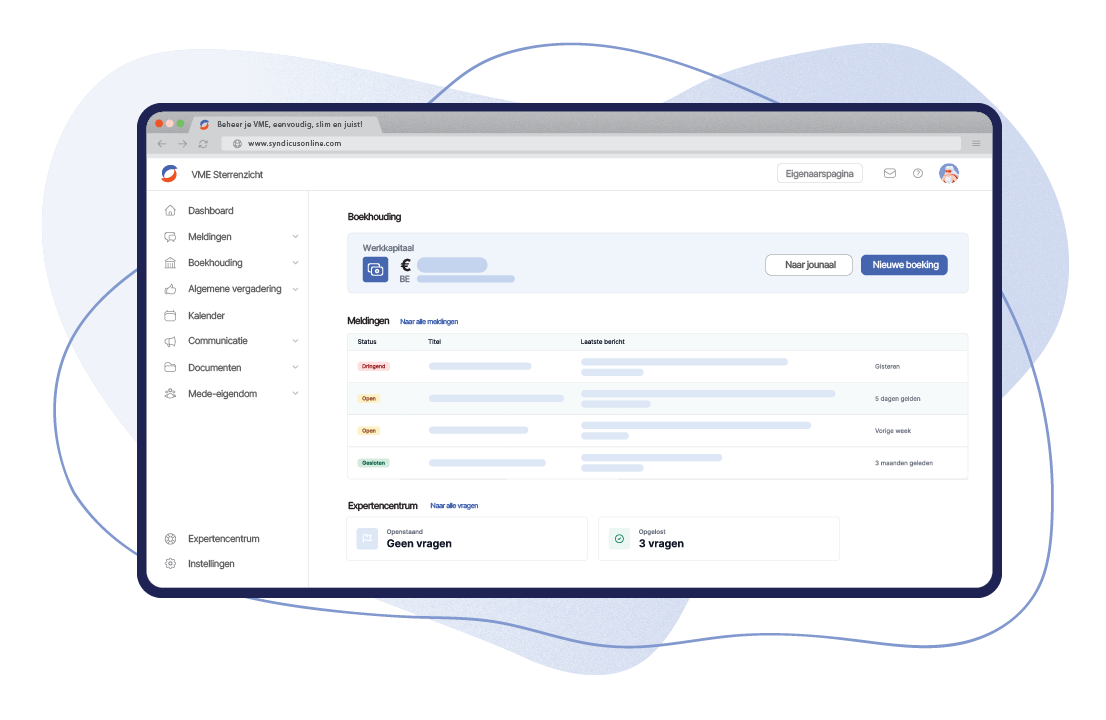Click the Eigenaarspagina button
This screenshot has width=1106, height=720.
[819, 173]
